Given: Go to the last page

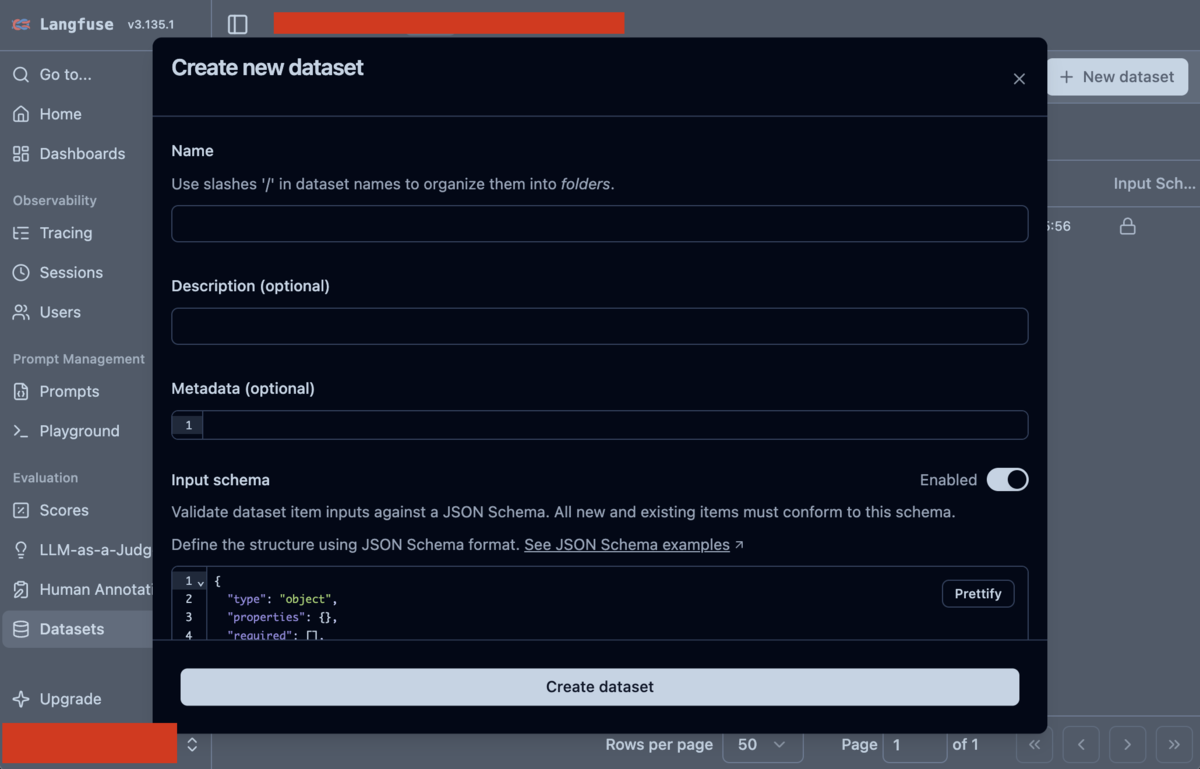Looking at the screenshot, I should click(1174, 744).
